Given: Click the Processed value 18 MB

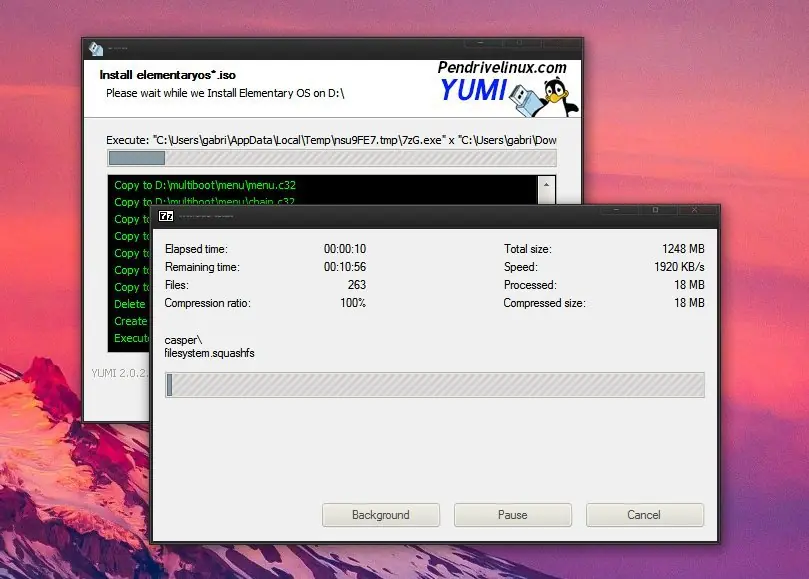Looking at the screenshot, I should (689, 285).
